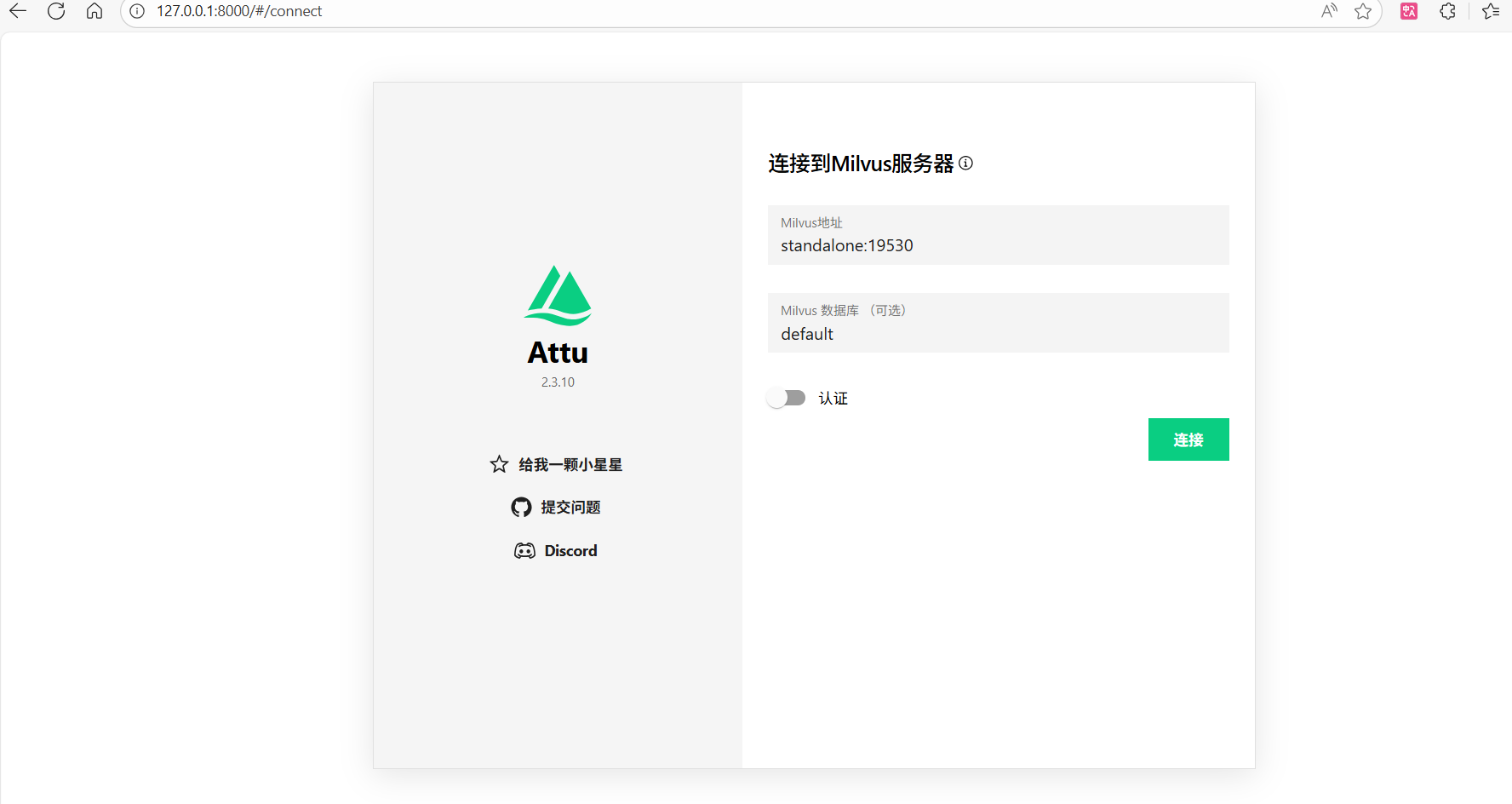
Task: Open browser extensions puzzle icon
Action: pos(1447,11)
